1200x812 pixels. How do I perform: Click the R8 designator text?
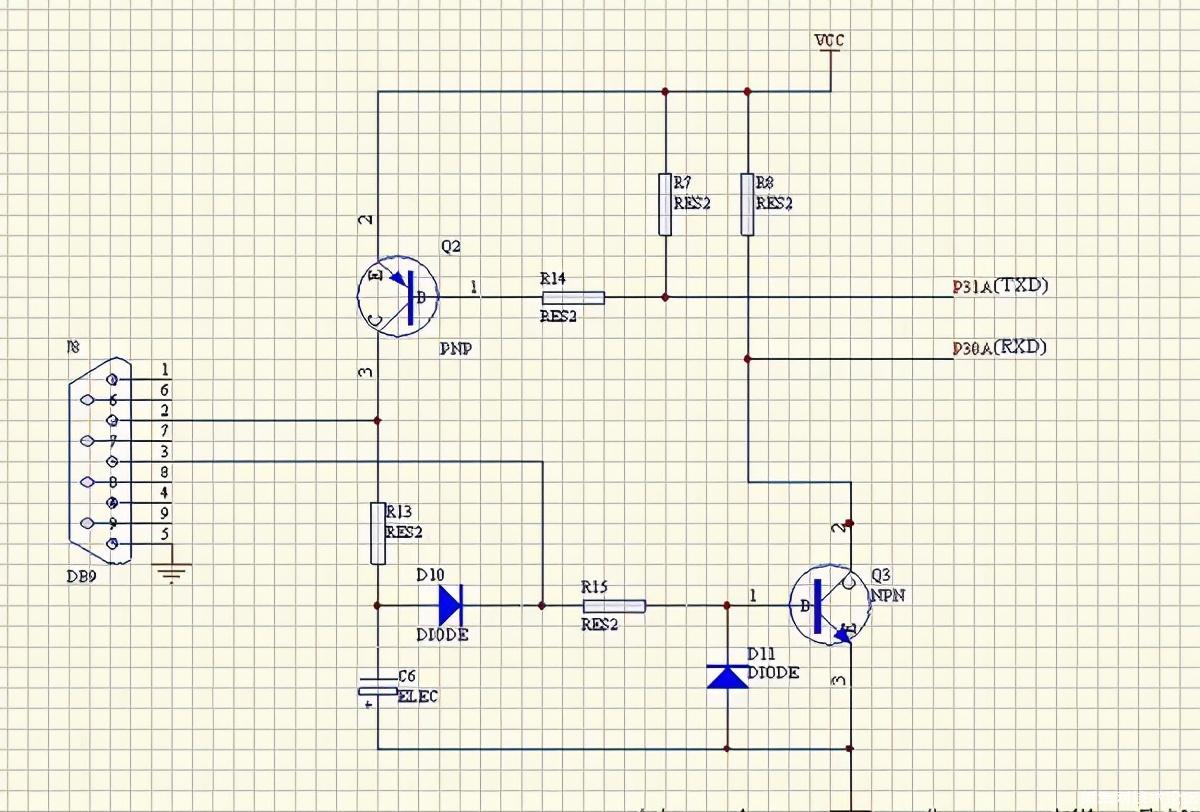(x=765, y=183)
